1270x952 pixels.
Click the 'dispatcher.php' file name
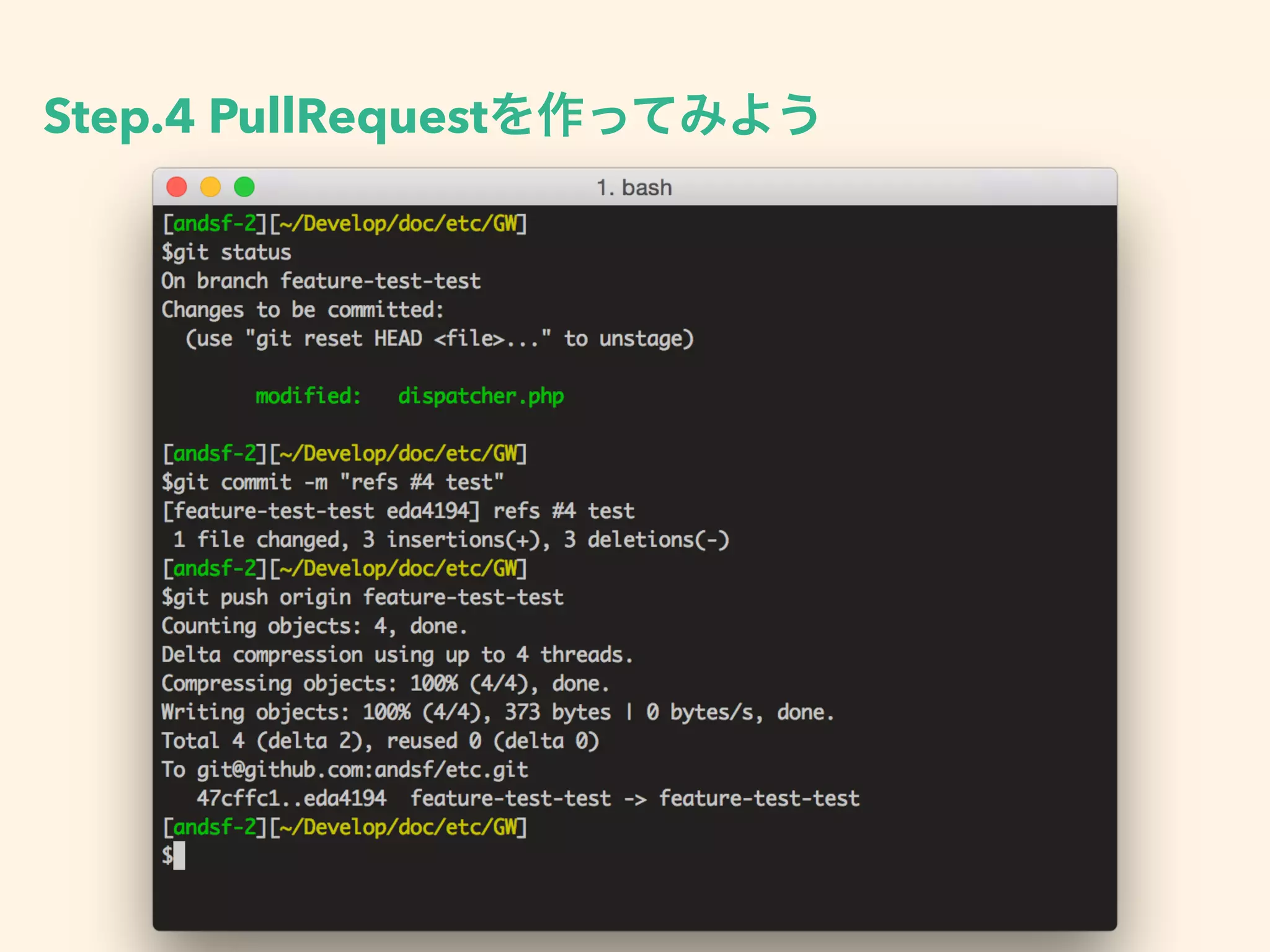481,397
